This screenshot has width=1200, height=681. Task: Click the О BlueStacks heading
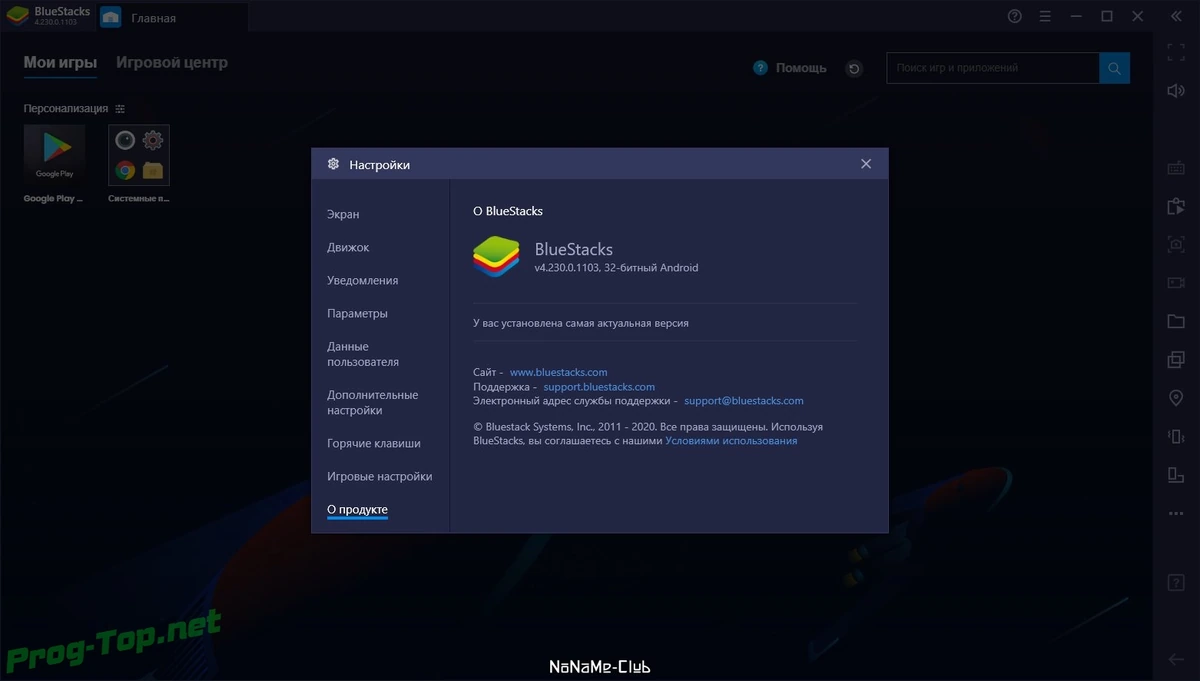tap(508, 211)
